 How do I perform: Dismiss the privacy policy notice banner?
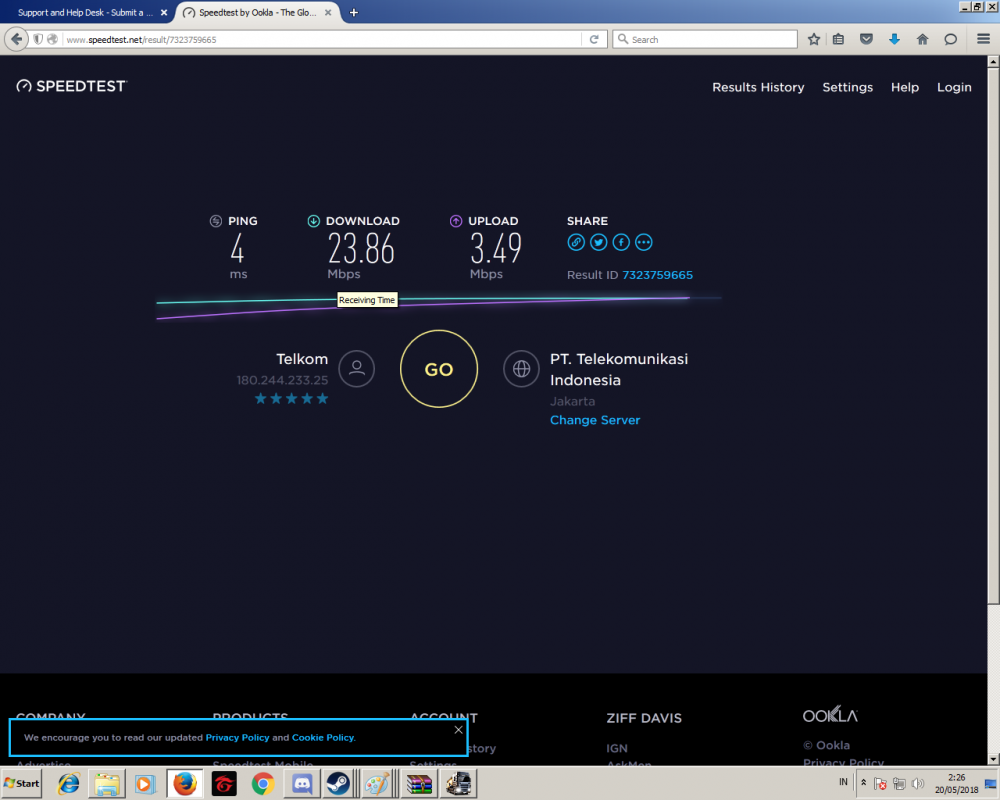click(458, 730)
